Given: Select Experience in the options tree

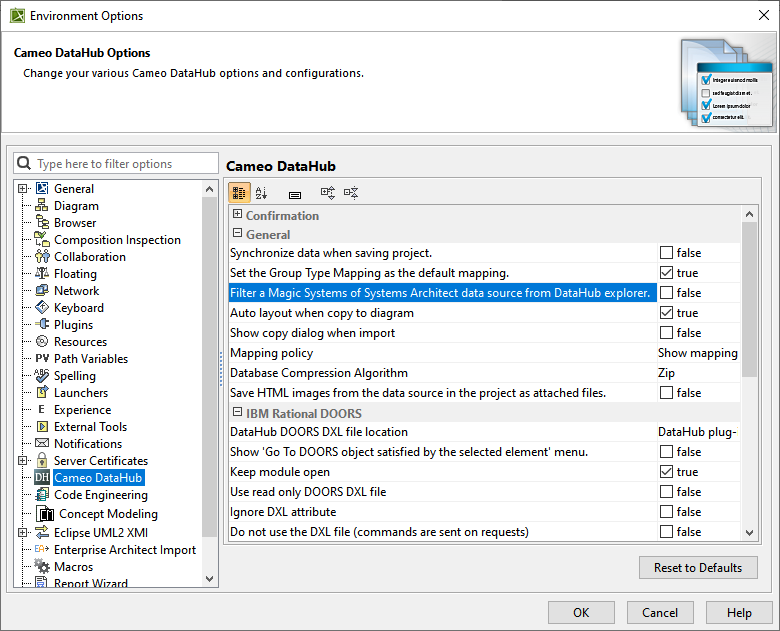Looking at the screenshot, I should coord(83,410).
